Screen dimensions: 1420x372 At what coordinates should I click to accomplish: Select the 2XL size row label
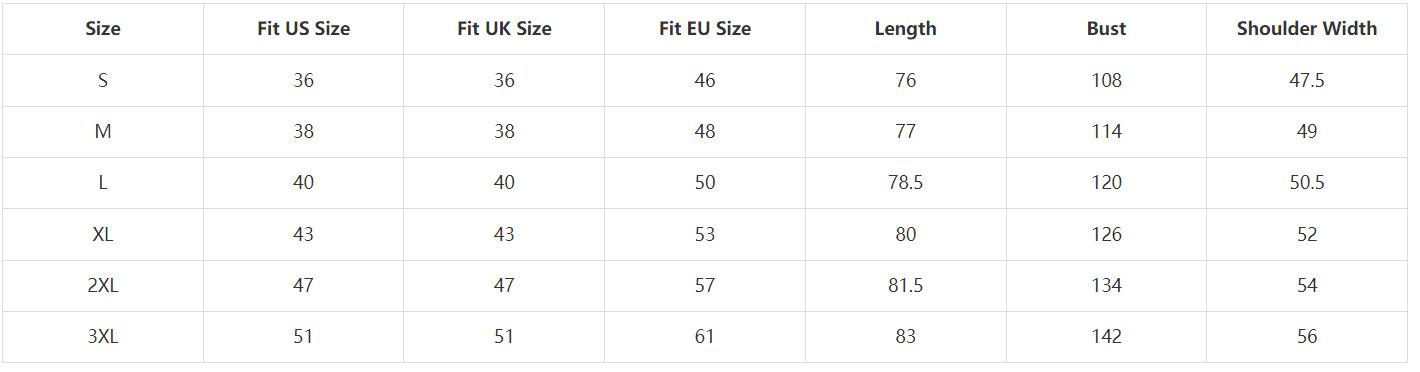(103, 285)
